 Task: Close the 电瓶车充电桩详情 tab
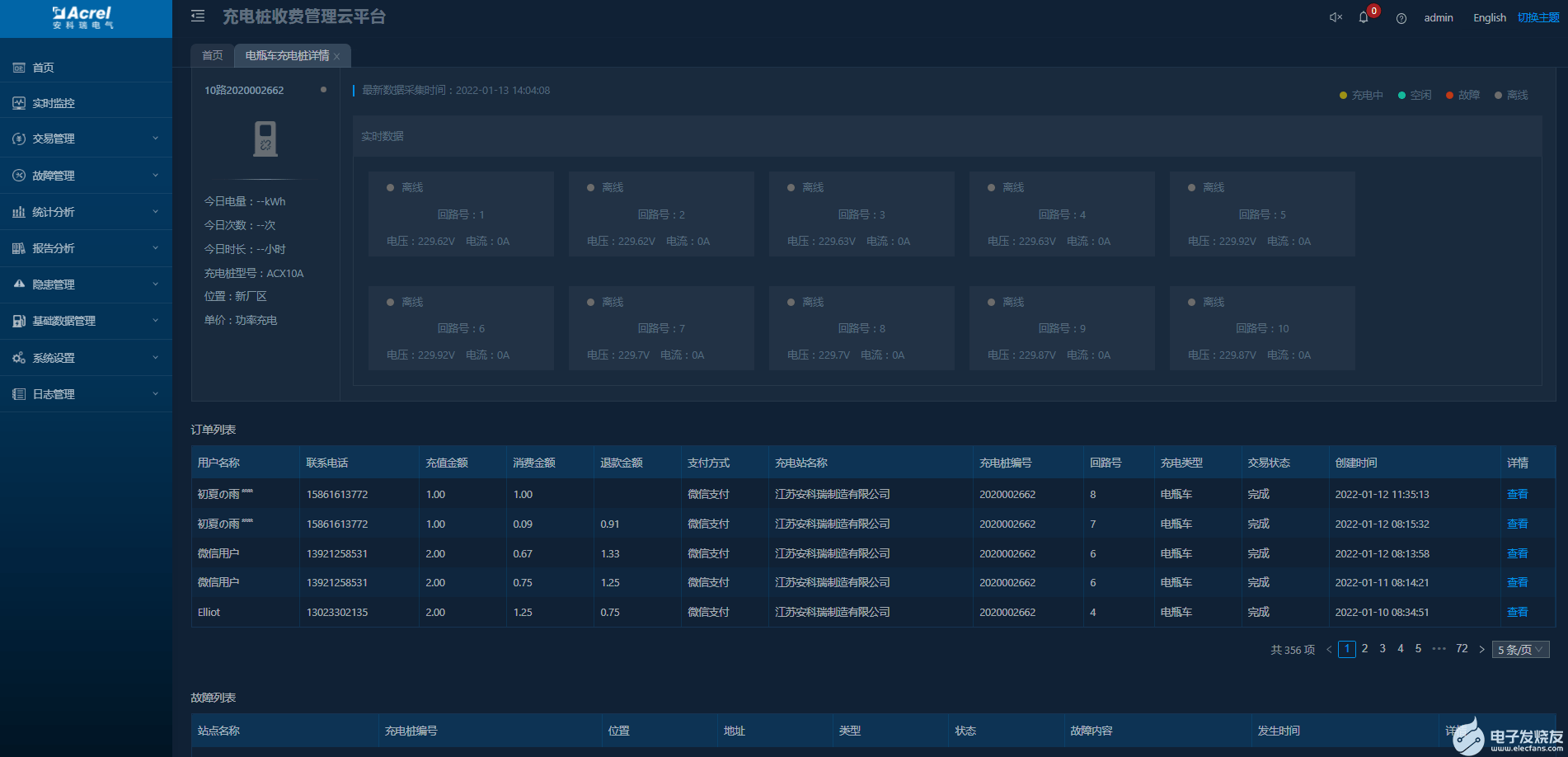pos(337,56)
